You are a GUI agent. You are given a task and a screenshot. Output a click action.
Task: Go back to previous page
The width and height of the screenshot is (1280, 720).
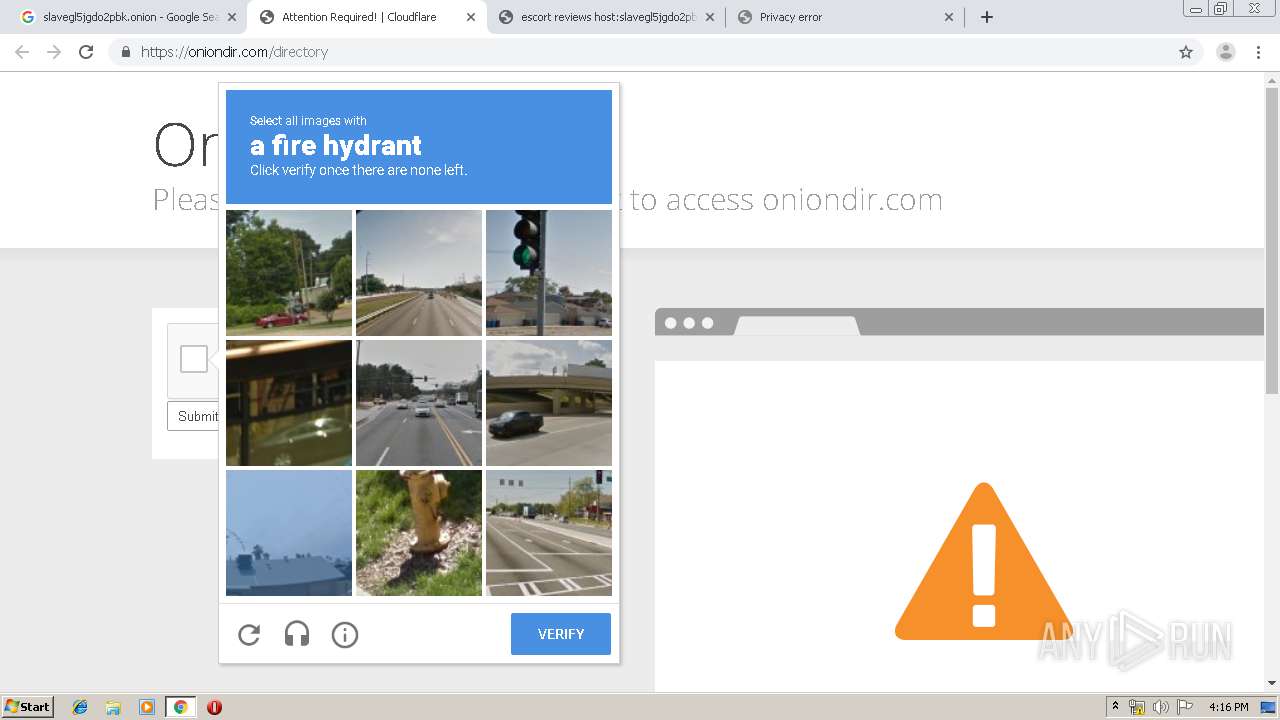pos(22,52)
